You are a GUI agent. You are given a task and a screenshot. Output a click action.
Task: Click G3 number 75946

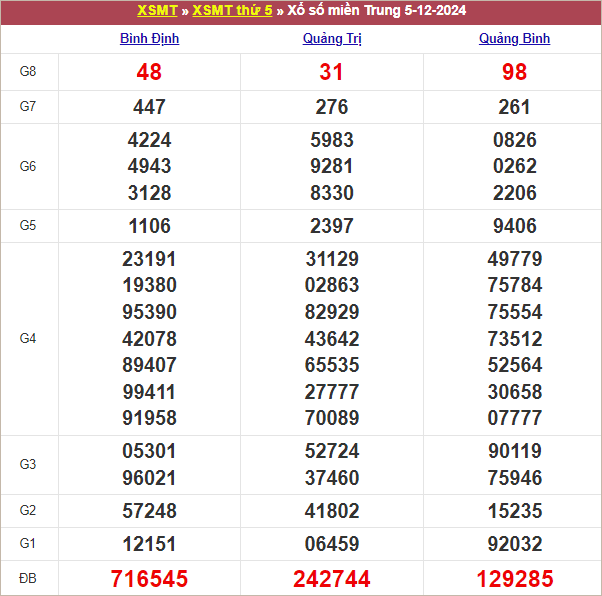coord(514,478)
